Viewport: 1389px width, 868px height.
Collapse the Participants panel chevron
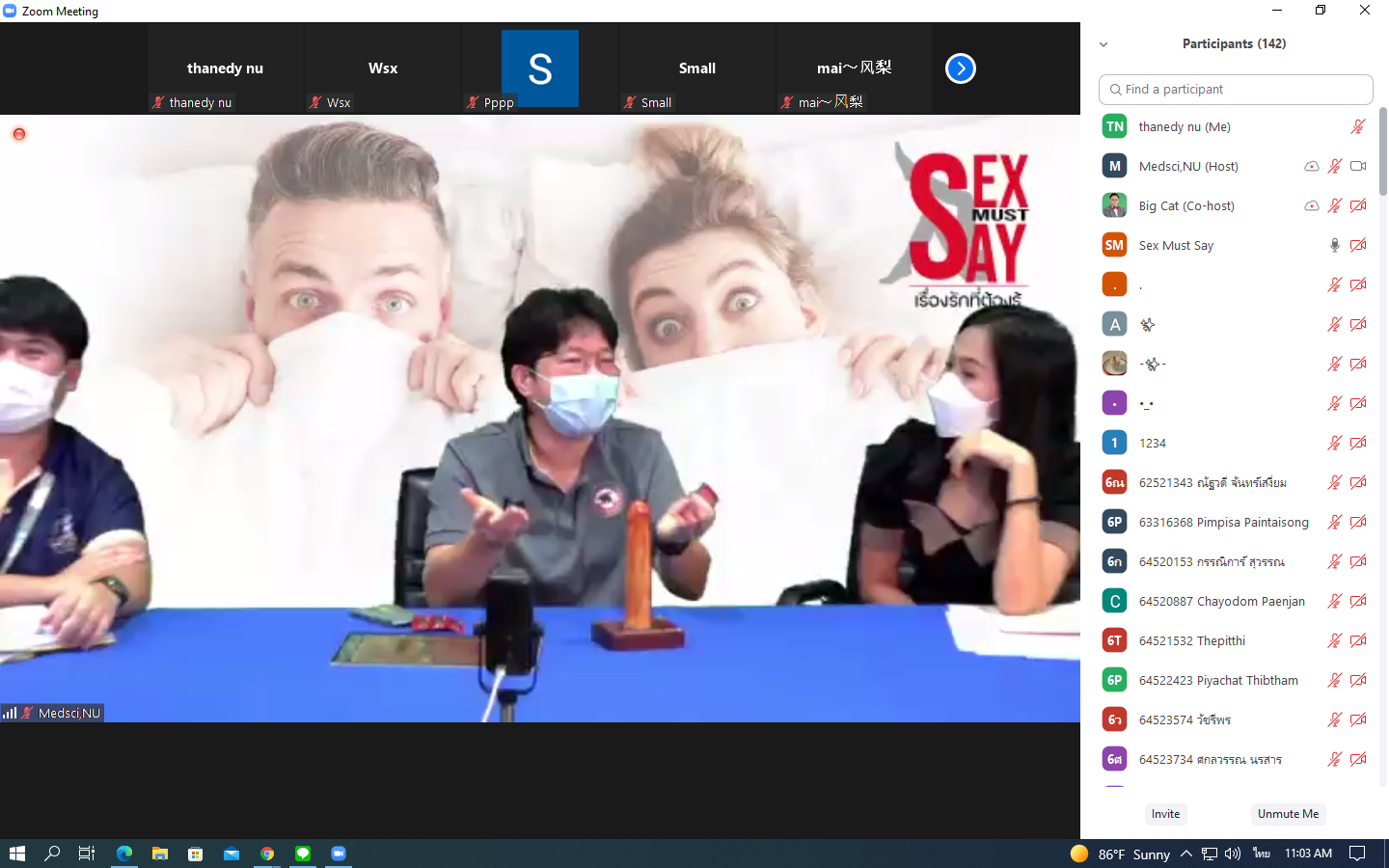[1103, 44]
